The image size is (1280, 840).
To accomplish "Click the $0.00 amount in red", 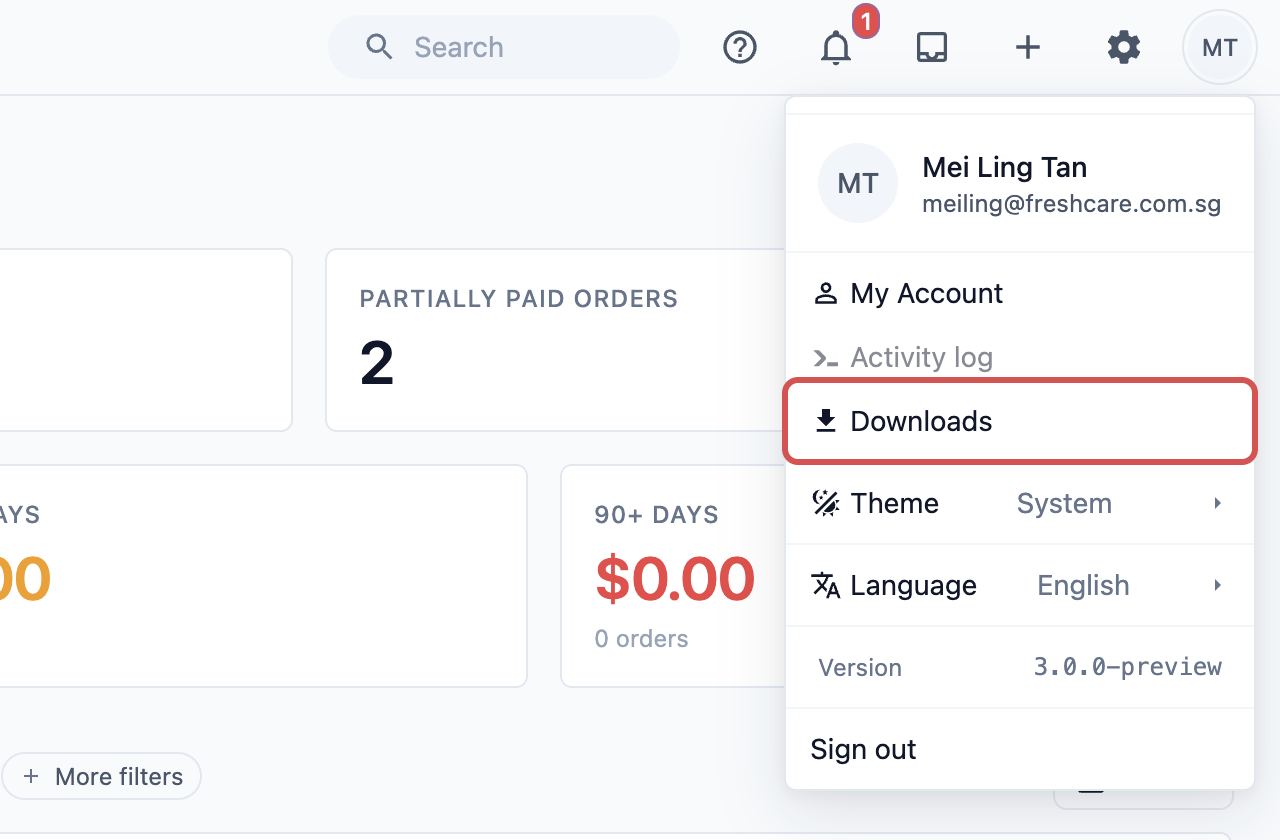I will pyautogui.click(x=675, y=579).
